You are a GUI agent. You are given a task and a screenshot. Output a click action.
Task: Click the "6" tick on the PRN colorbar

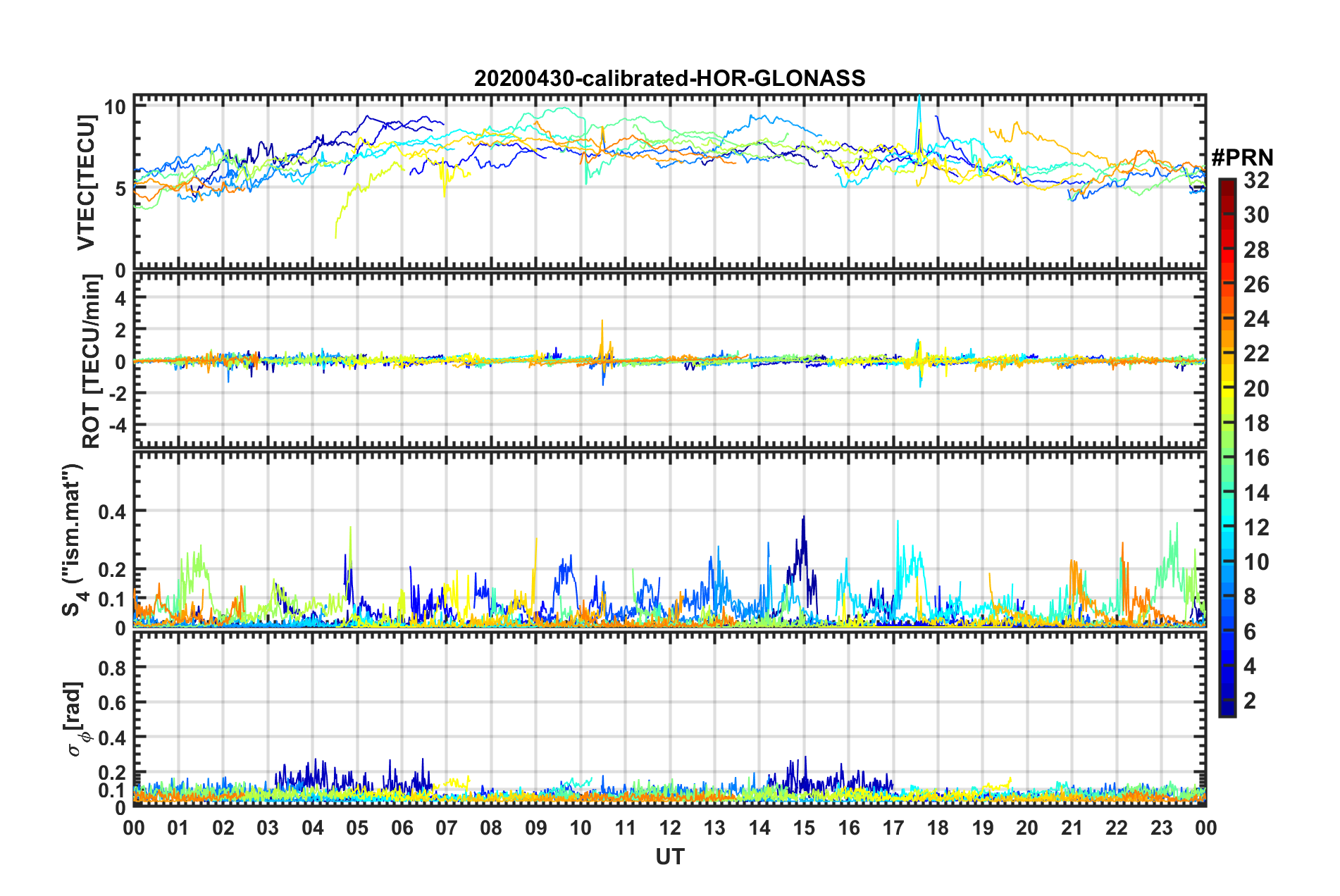pyautogui.click(x=1250, y=632)
